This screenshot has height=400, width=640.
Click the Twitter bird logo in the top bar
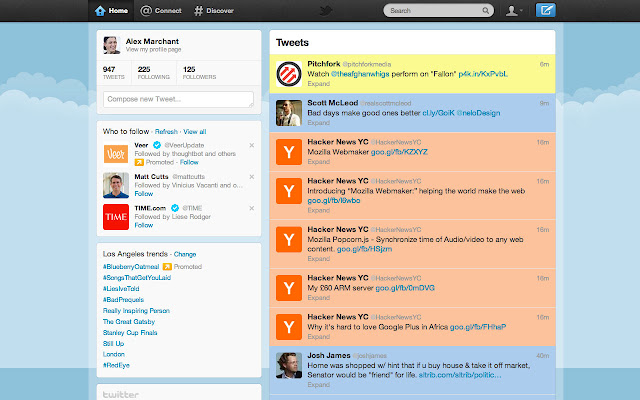(x=325, y=11)
